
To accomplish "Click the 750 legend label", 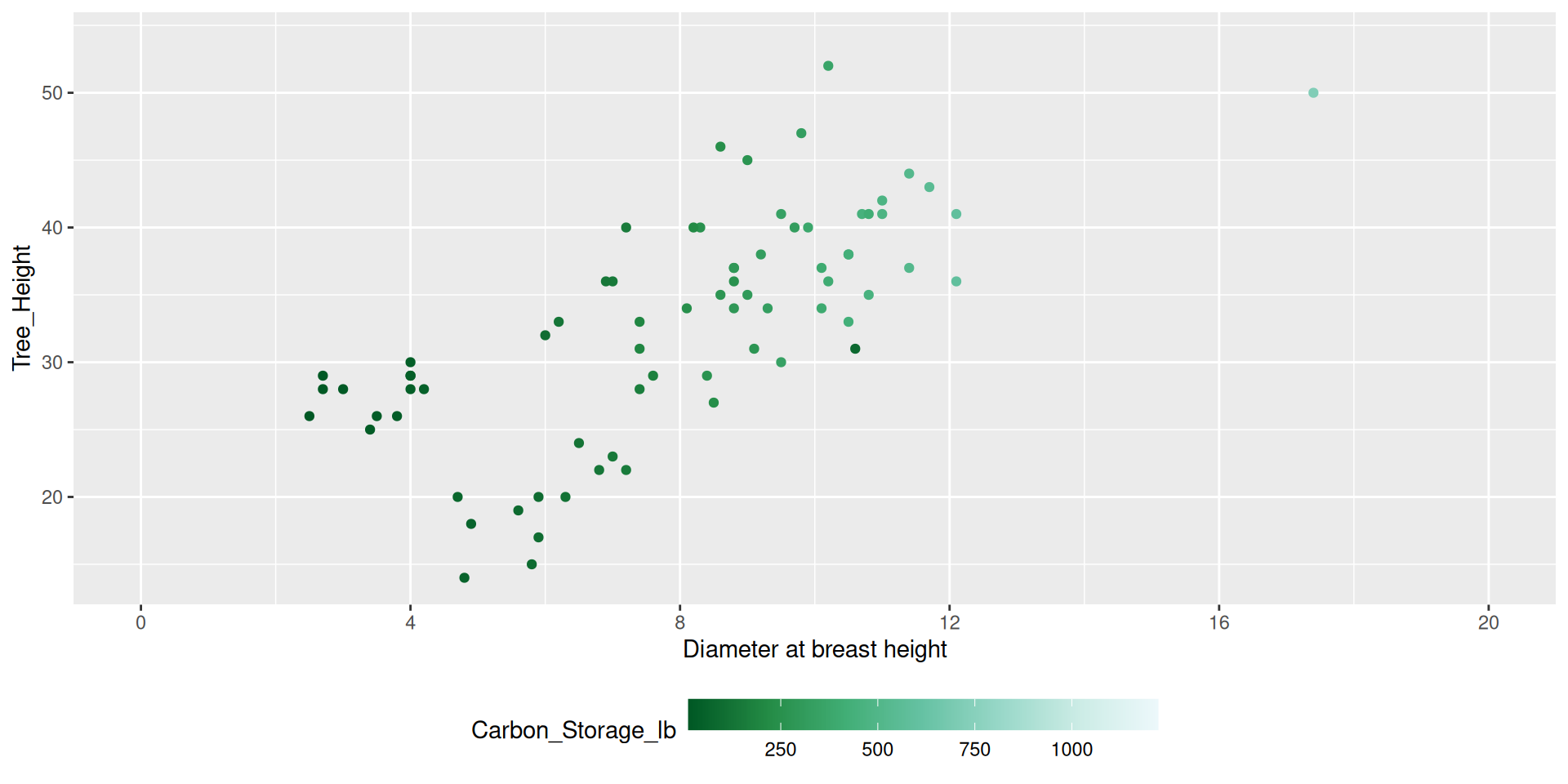I will point(974,750).
